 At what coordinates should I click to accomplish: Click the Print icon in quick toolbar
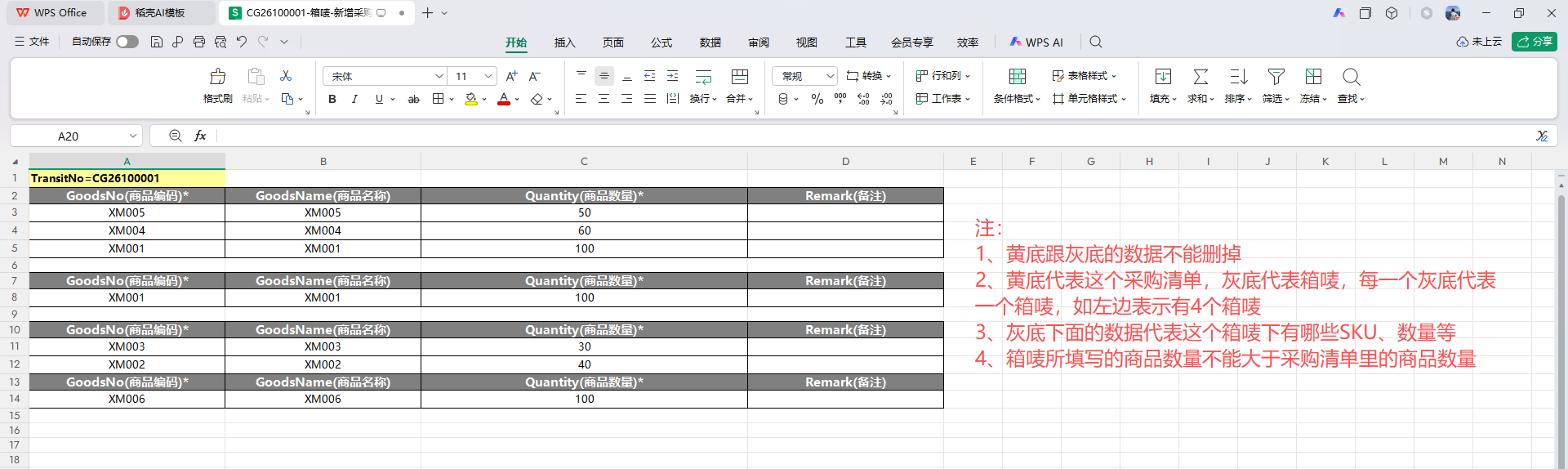(199, 42)
